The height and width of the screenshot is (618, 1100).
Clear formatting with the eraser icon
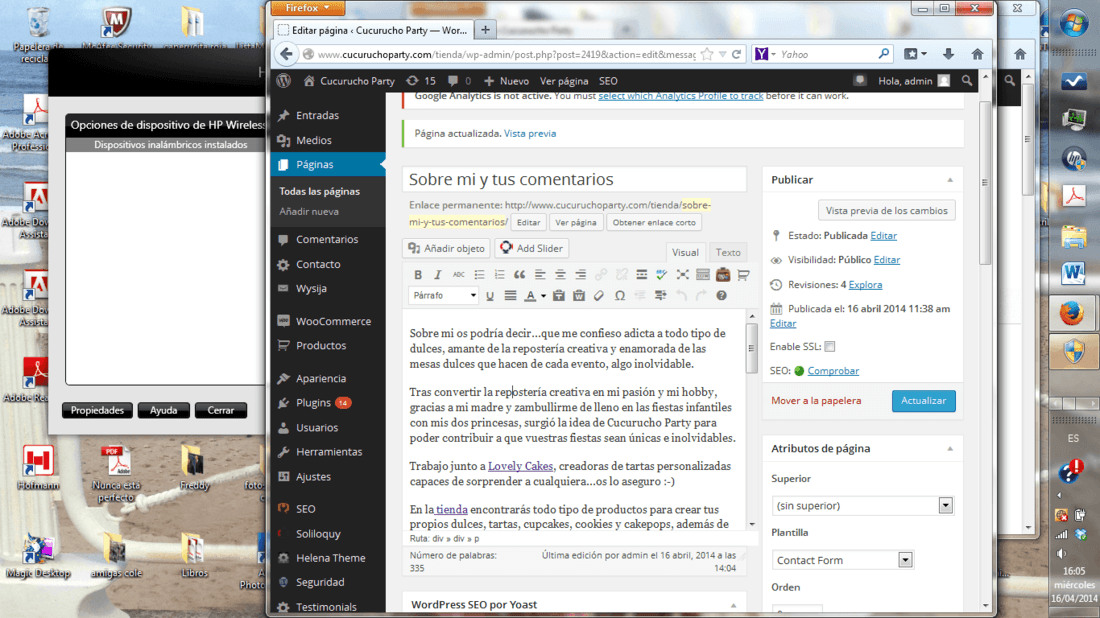coord(599,296)
